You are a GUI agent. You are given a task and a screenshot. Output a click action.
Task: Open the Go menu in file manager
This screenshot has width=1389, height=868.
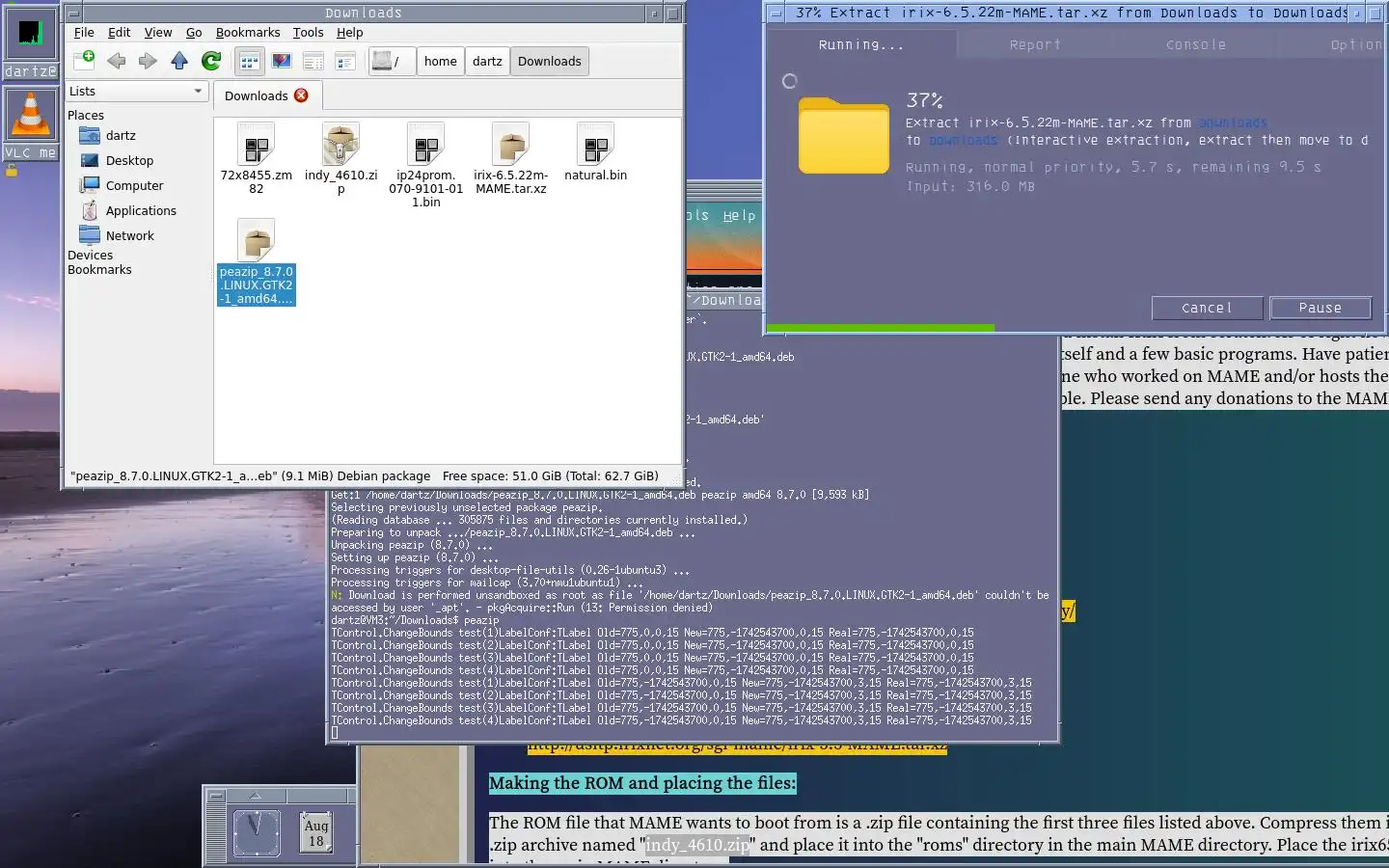point(194,32)
